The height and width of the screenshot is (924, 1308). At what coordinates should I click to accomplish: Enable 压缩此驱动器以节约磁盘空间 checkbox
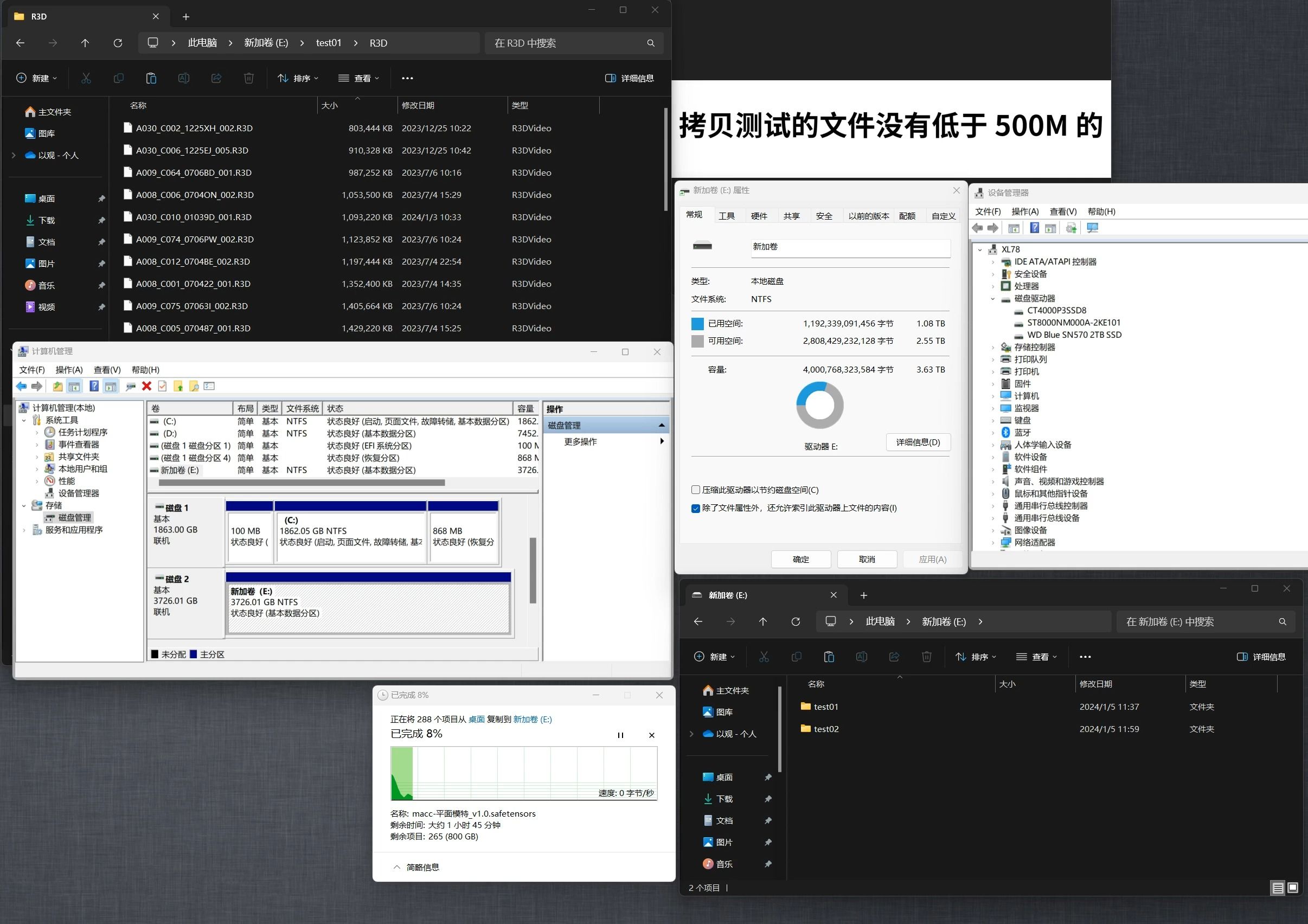coord(696,489)
